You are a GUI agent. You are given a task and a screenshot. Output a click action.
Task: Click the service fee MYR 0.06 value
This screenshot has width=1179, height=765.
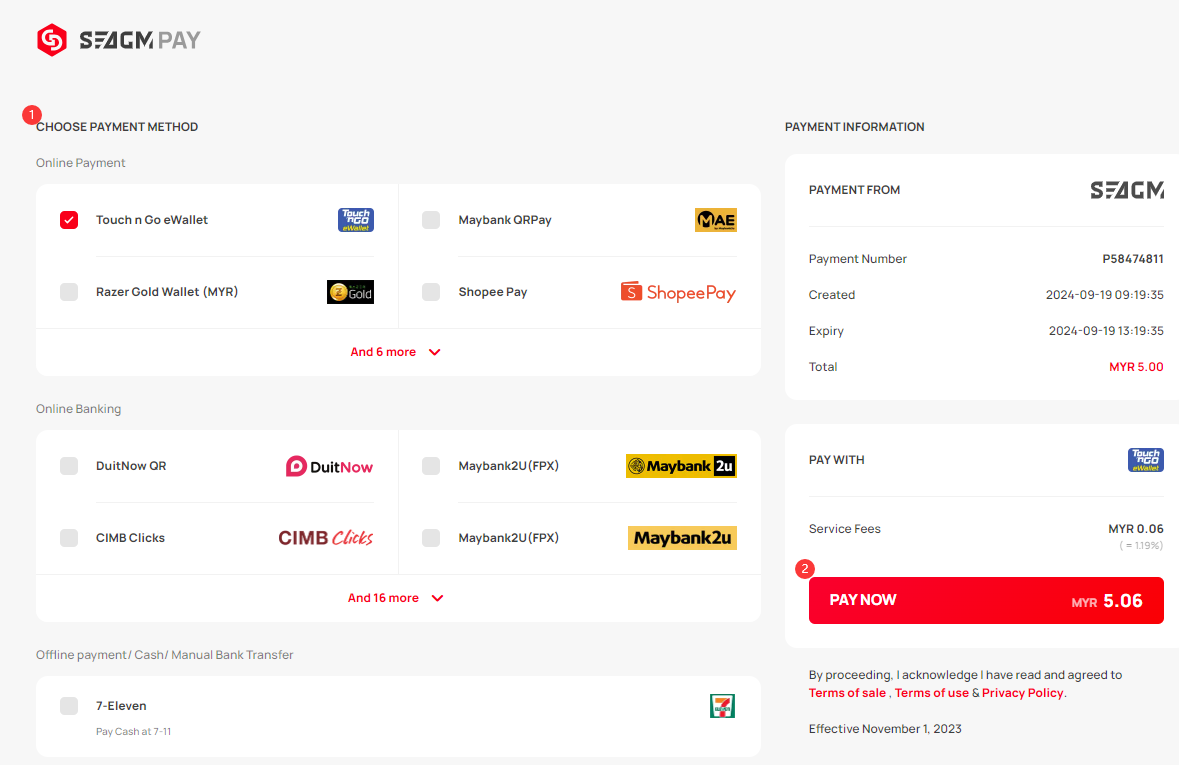click(x=1135, y=529)
